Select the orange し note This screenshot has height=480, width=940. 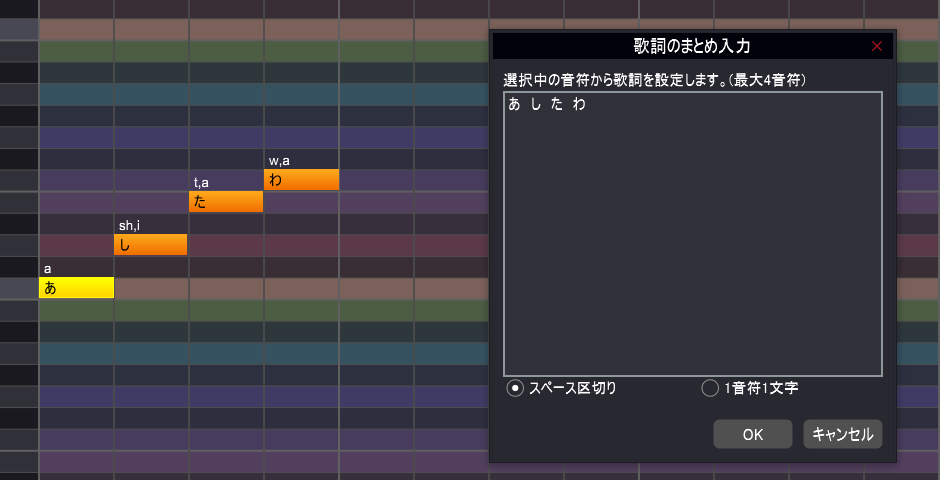click(x=150, y=244)
